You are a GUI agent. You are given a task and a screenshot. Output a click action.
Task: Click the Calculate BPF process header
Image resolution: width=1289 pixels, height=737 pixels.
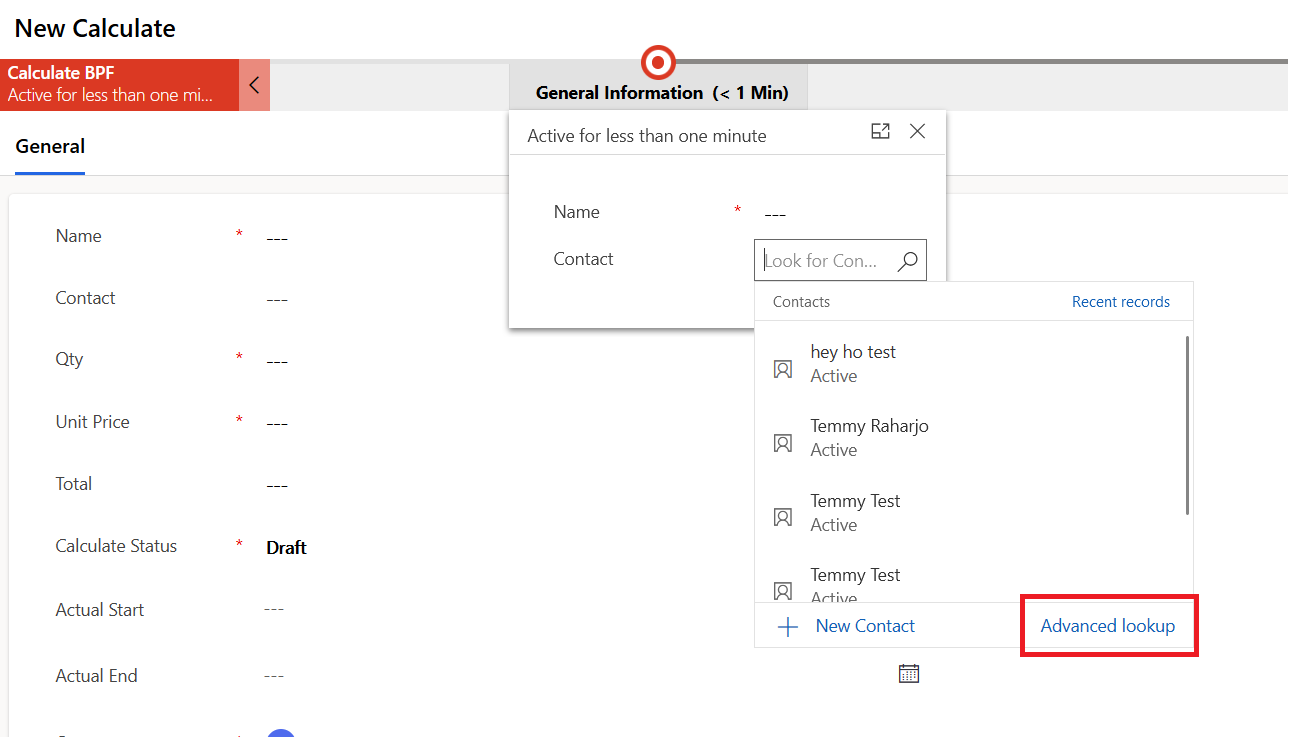click(x=120, y=85)
